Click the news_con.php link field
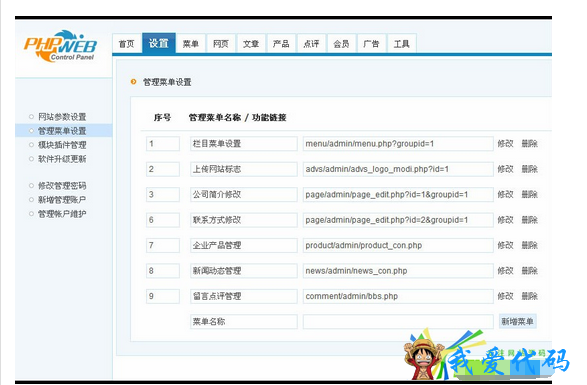Image resolution: width=587 pixels, height=385 pixels. coord(398,271)
